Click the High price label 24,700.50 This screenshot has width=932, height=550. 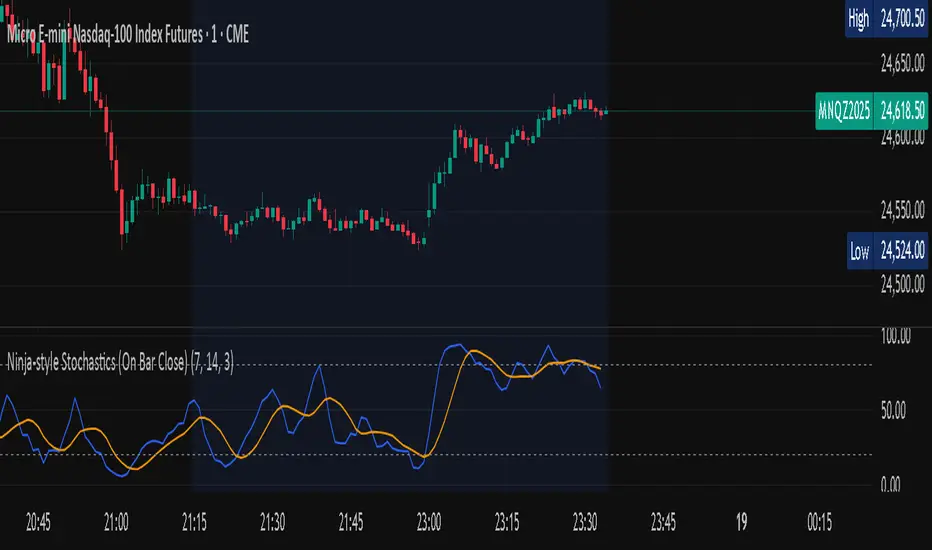point(903,16)
